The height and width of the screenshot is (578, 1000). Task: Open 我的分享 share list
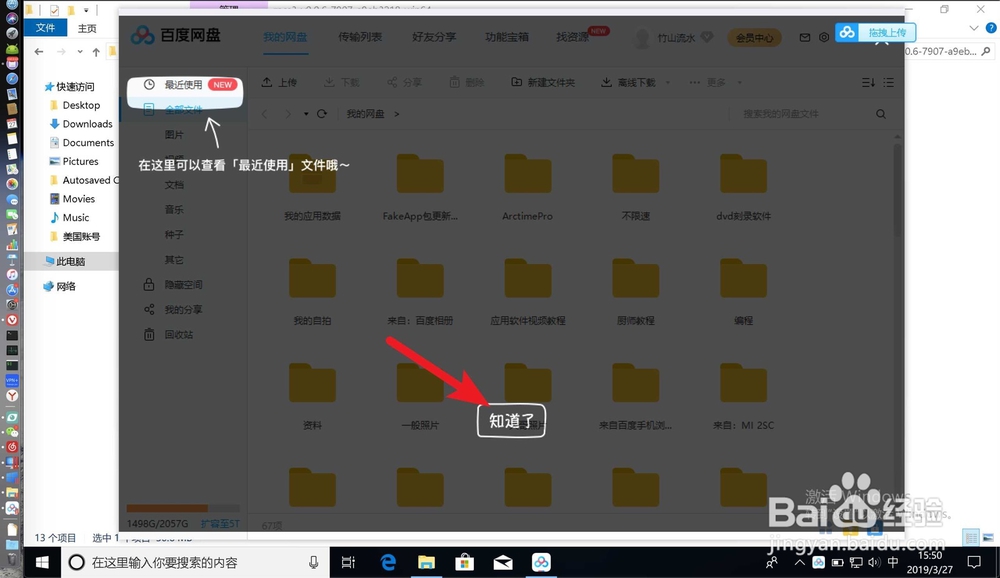pyautogui.click(x=173, y=309)
